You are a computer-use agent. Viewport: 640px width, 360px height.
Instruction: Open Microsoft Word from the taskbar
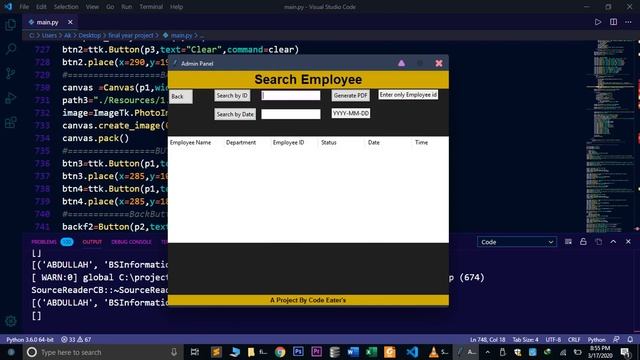(353, 352)
